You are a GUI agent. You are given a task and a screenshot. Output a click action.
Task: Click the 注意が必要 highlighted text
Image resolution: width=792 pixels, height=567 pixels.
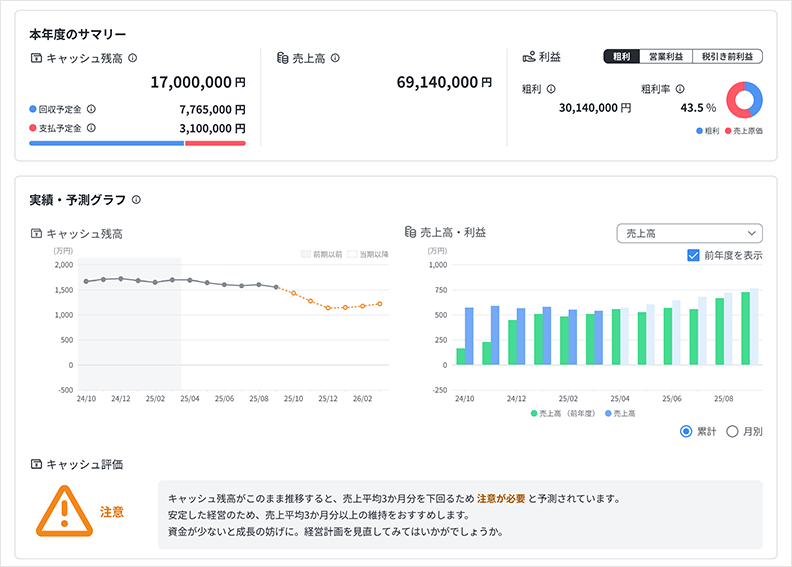point(501,499)
